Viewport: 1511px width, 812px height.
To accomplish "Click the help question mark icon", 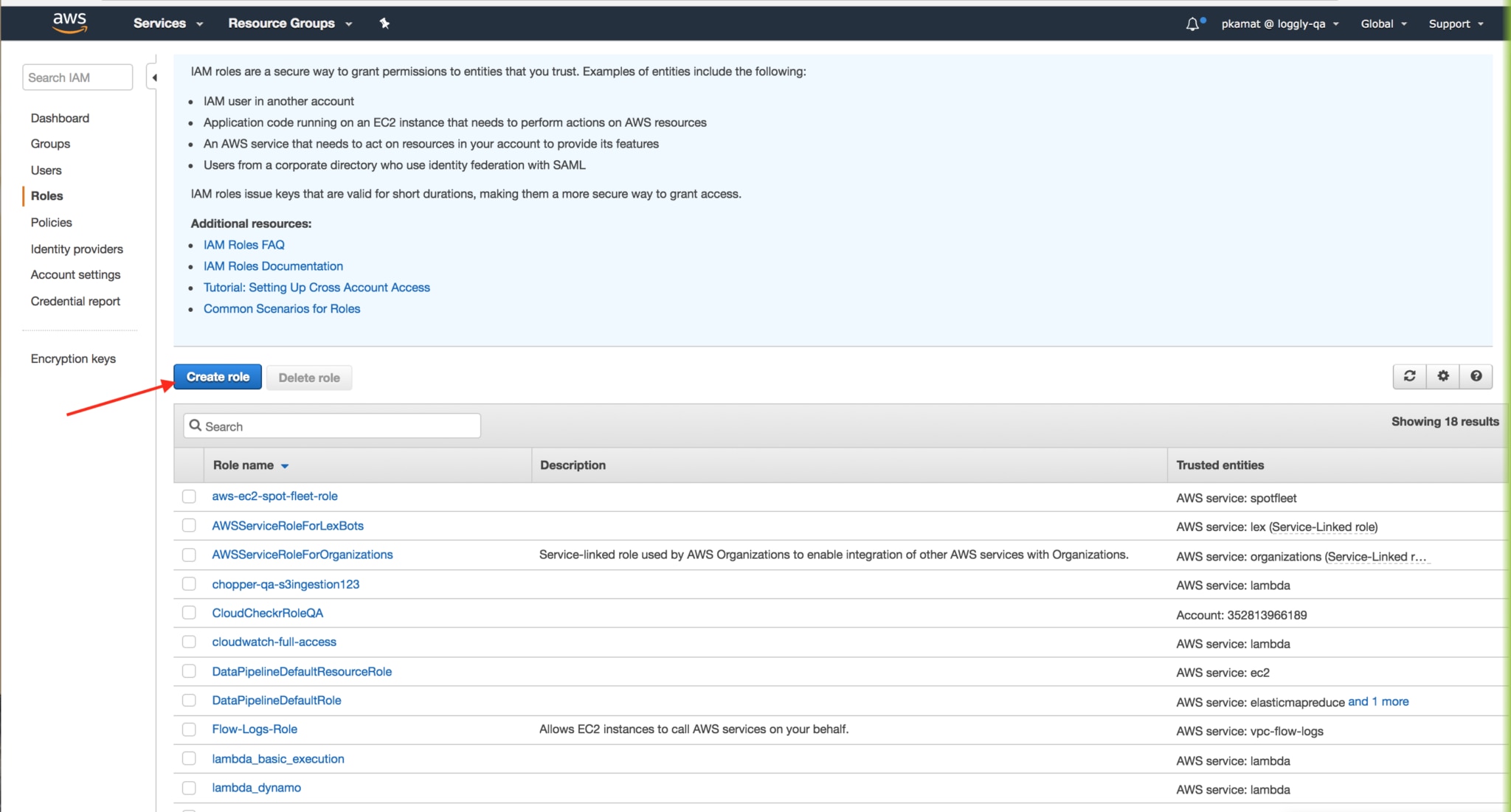I will point(1476,376).
